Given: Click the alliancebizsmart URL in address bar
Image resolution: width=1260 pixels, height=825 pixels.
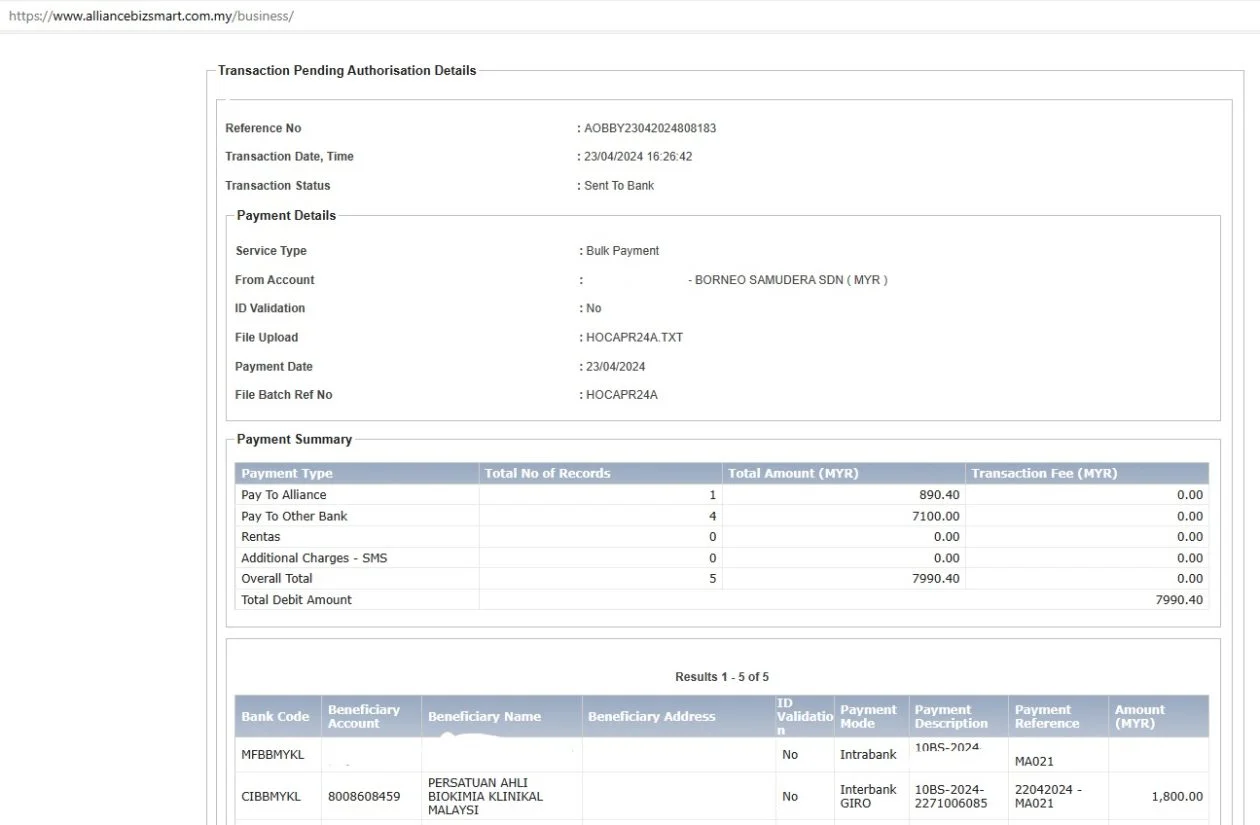Looking at the screenshot, I should click(x=151, y=17).
